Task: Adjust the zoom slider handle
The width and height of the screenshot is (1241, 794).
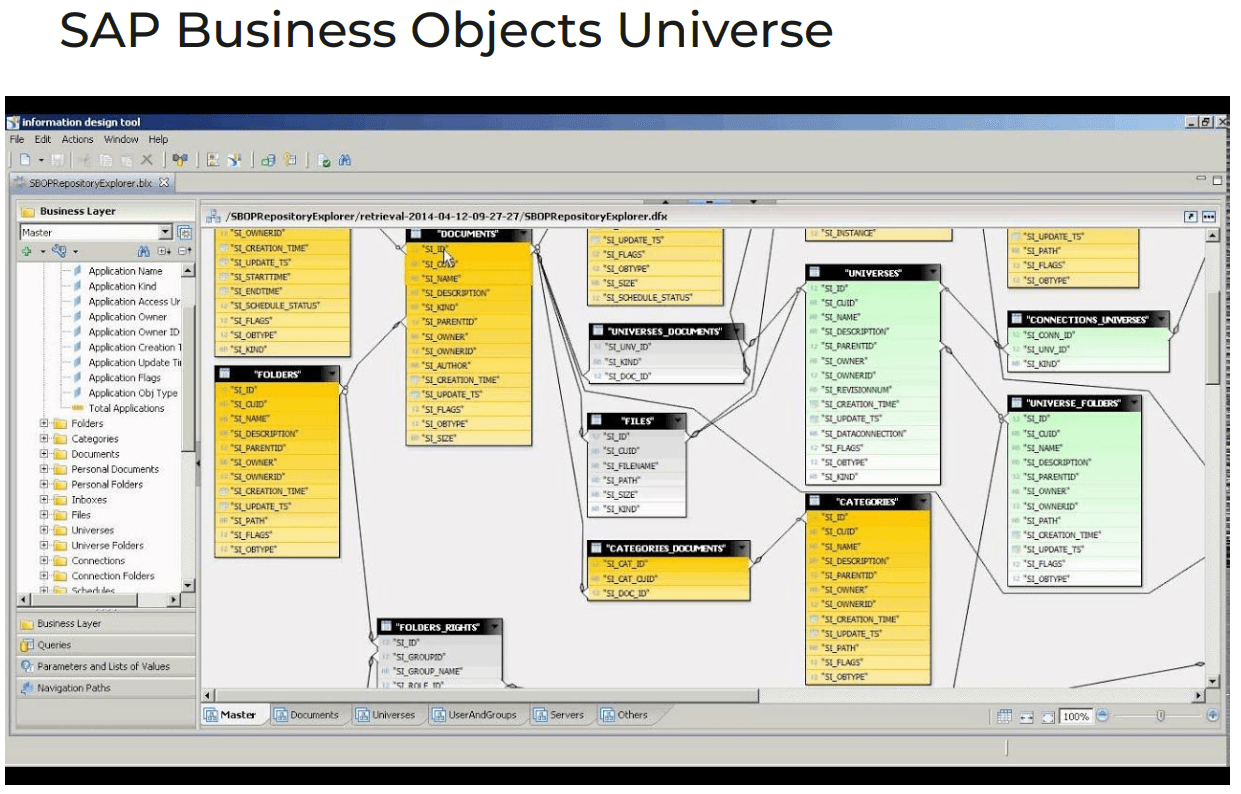Action: click(1160, 716)
